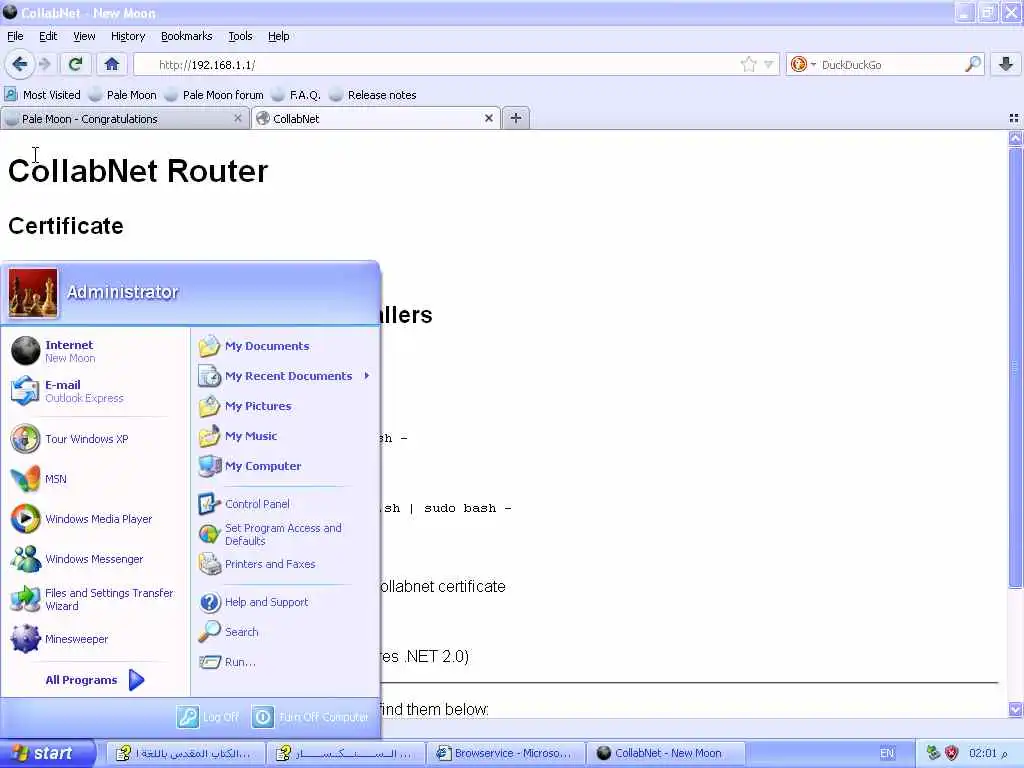This screenshot has height=768, width=1024.
Task: Click the Windows start button
Action: [x=47, y=753]
